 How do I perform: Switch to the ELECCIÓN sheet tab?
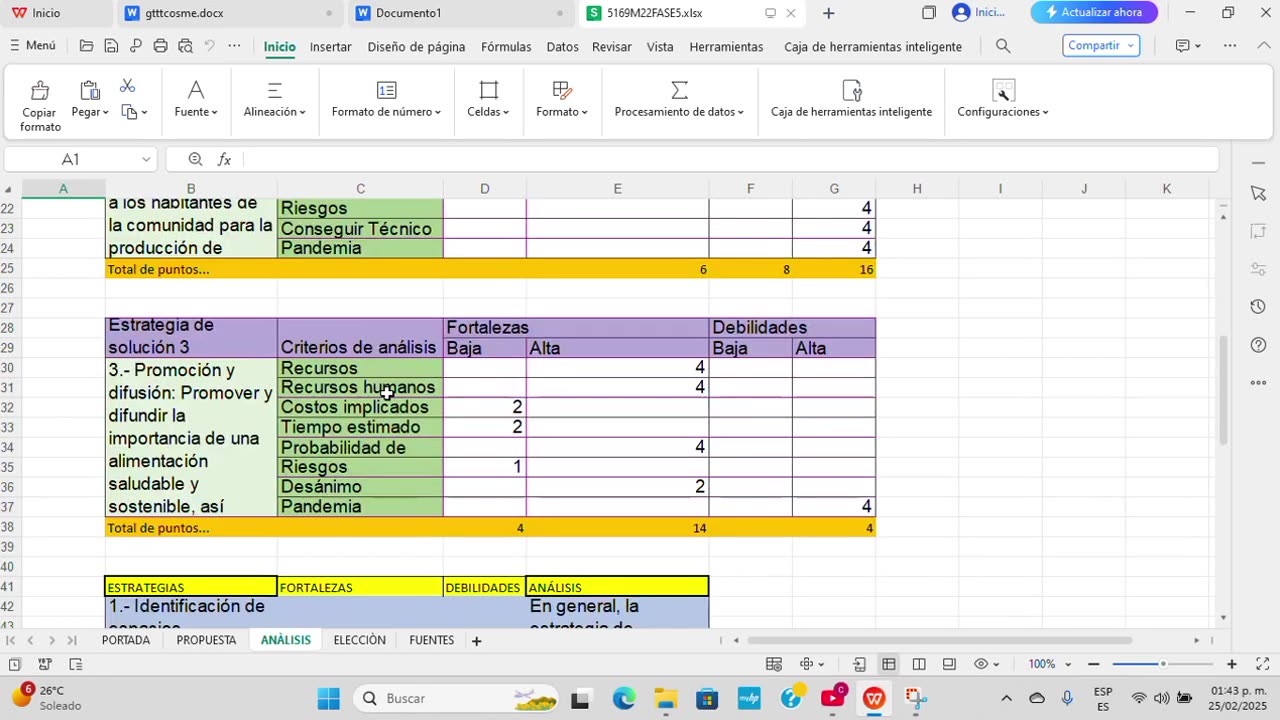pyautogui.click(x=359, y=640)
